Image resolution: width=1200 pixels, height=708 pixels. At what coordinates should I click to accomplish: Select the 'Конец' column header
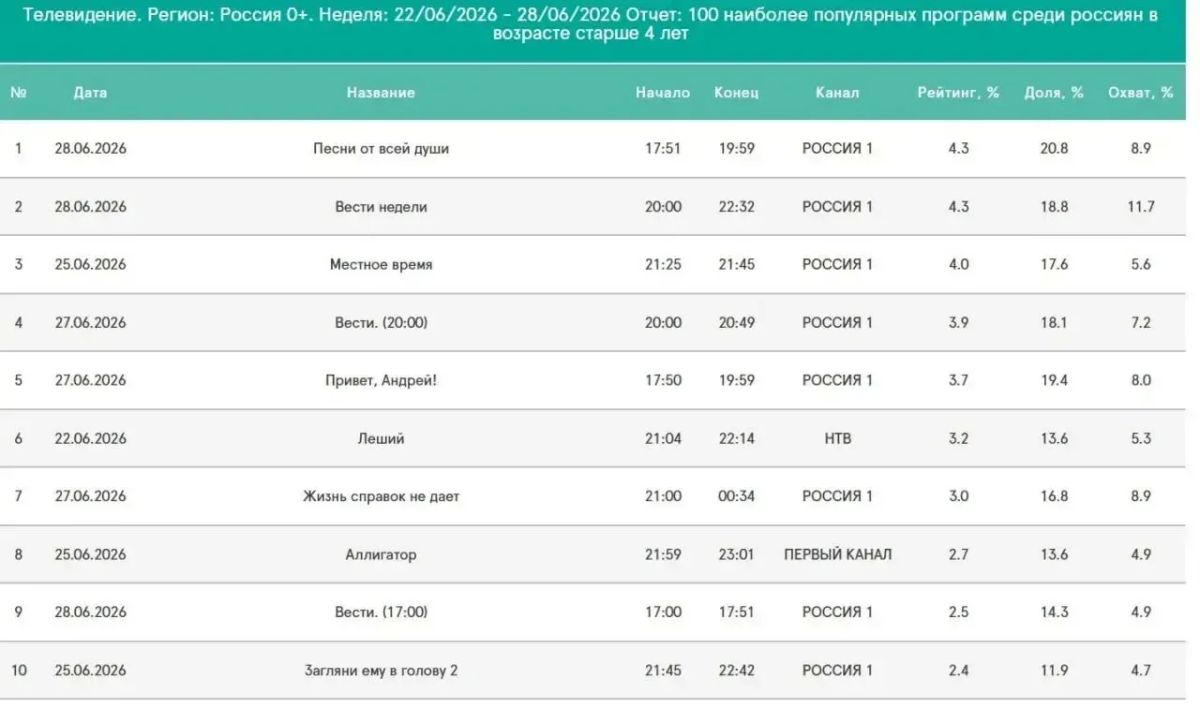(736, 92)
